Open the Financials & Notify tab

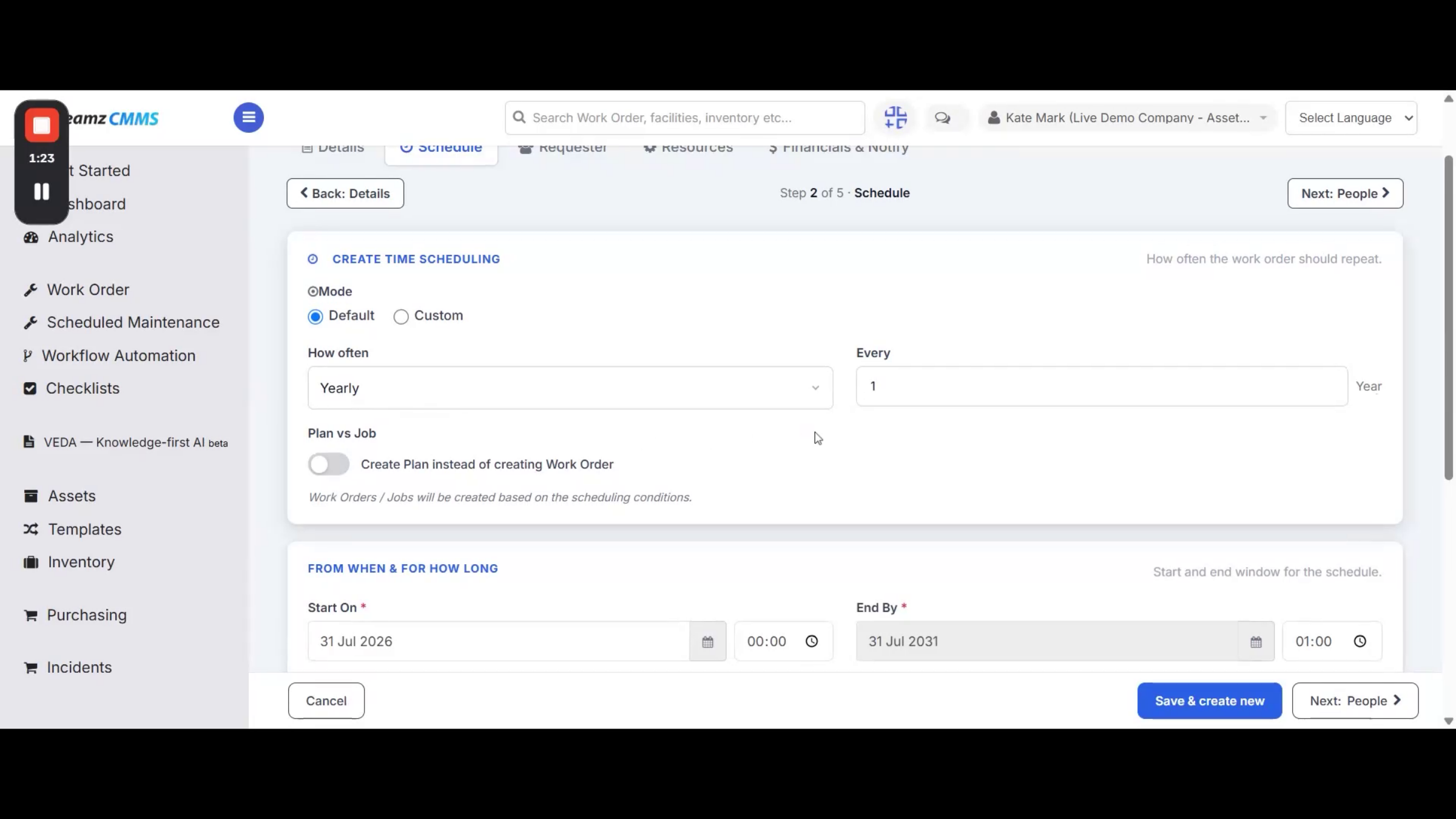click(x=838, y=148)
